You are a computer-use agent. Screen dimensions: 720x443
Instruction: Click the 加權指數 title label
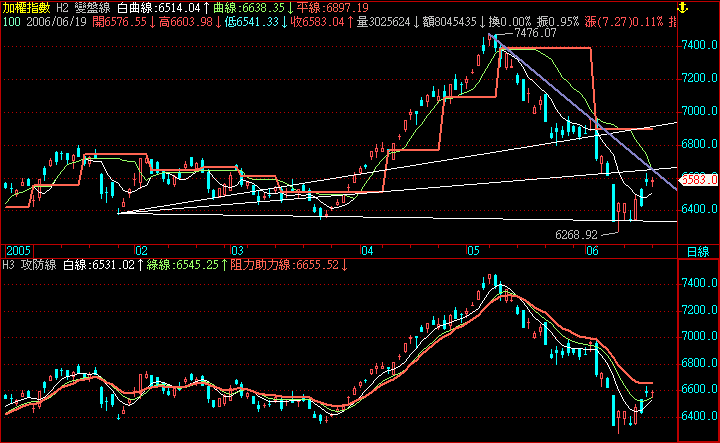point(26,8)
